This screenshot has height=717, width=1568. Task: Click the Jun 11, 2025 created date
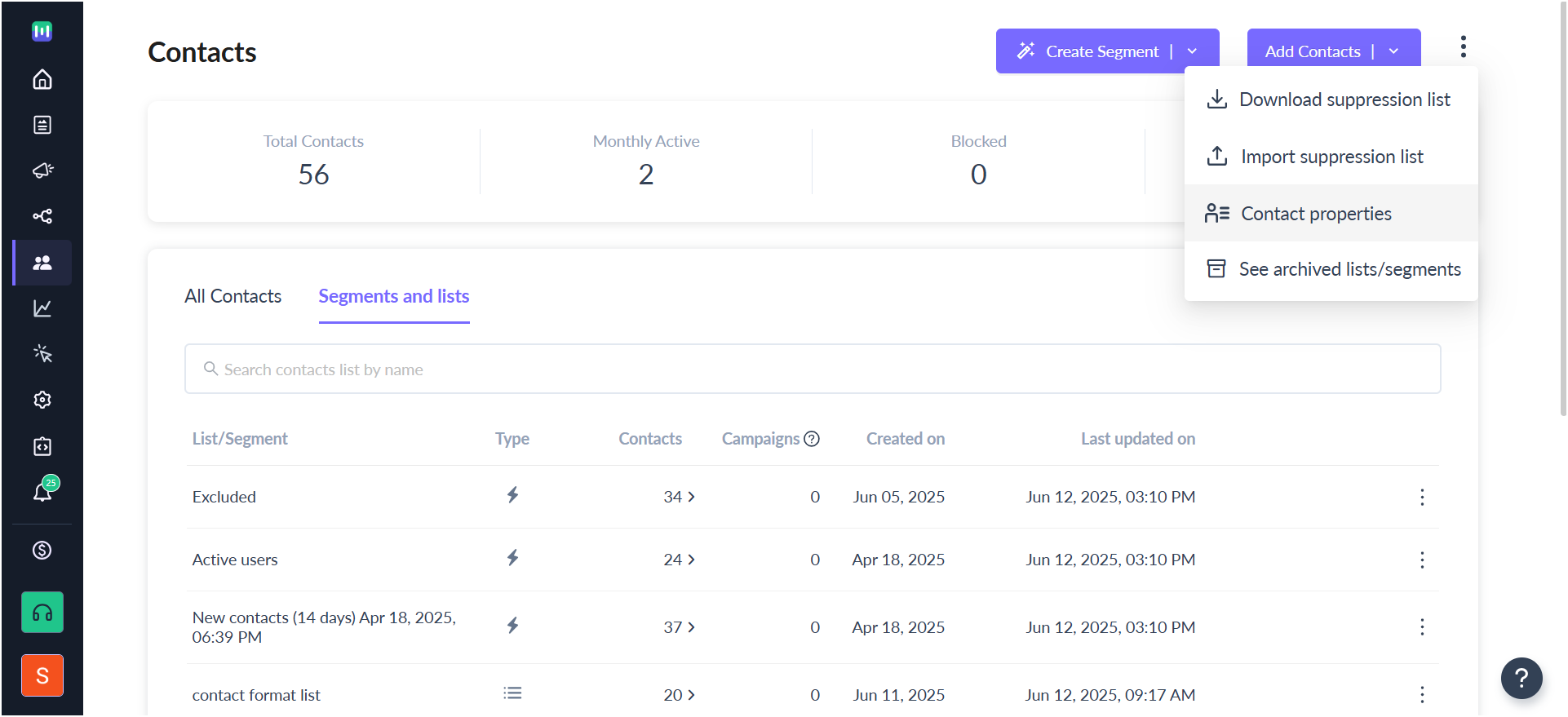899,695
